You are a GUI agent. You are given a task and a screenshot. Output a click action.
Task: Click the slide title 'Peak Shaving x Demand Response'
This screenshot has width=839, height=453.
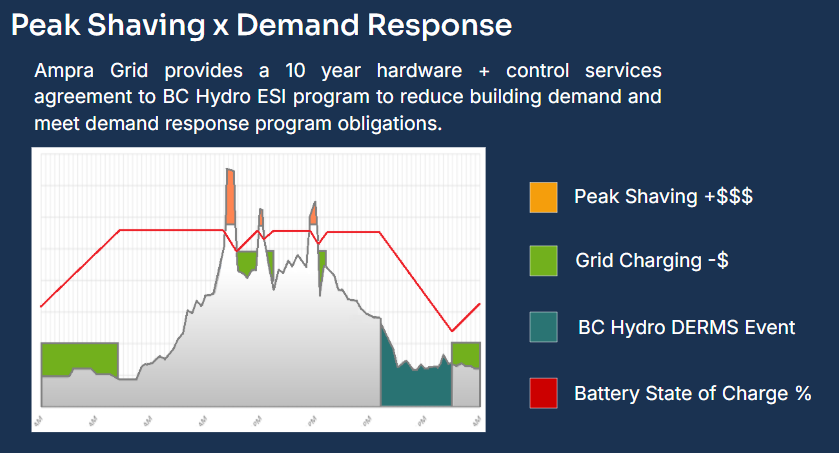262,26
